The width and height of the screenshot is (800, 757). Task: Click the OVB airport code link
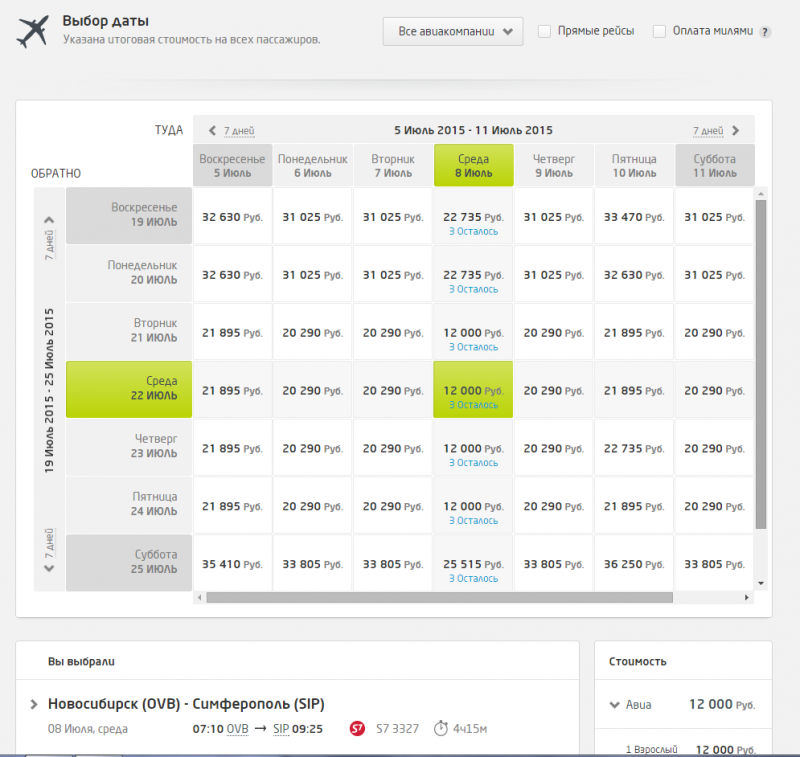tap(237, 729)
